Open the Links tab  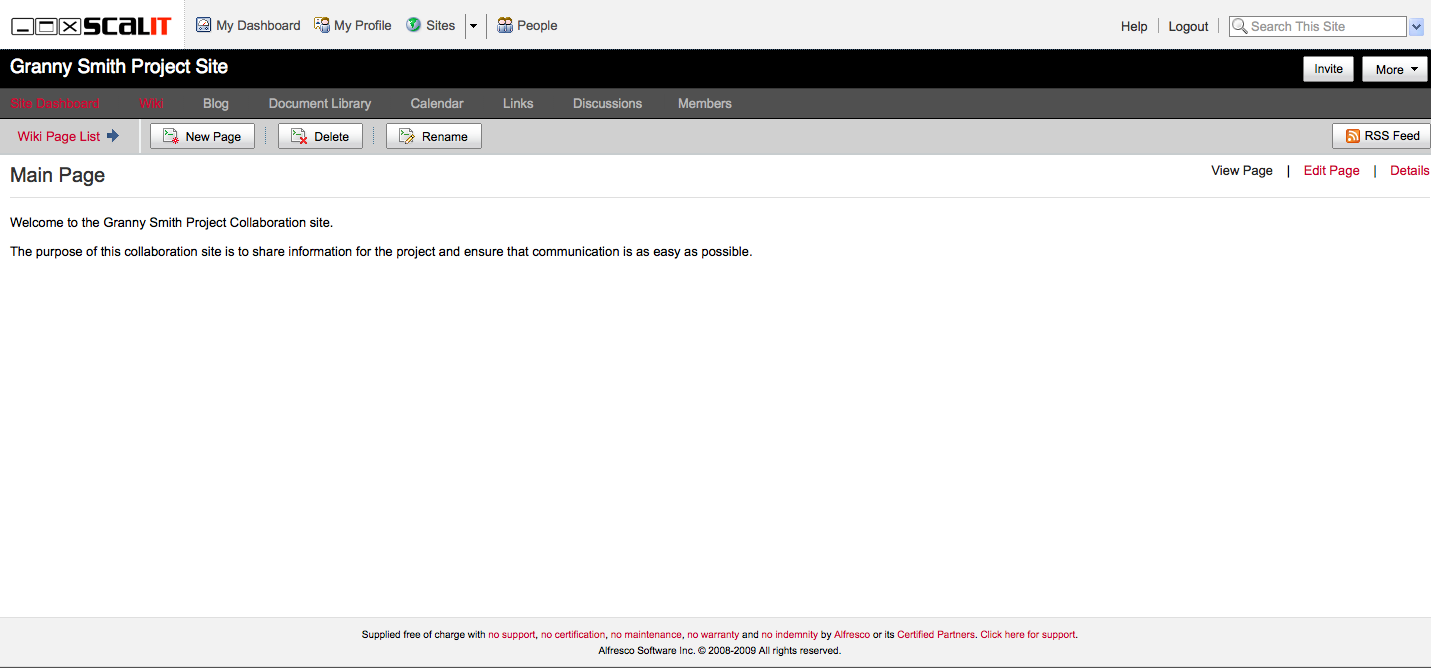[518, 103]
